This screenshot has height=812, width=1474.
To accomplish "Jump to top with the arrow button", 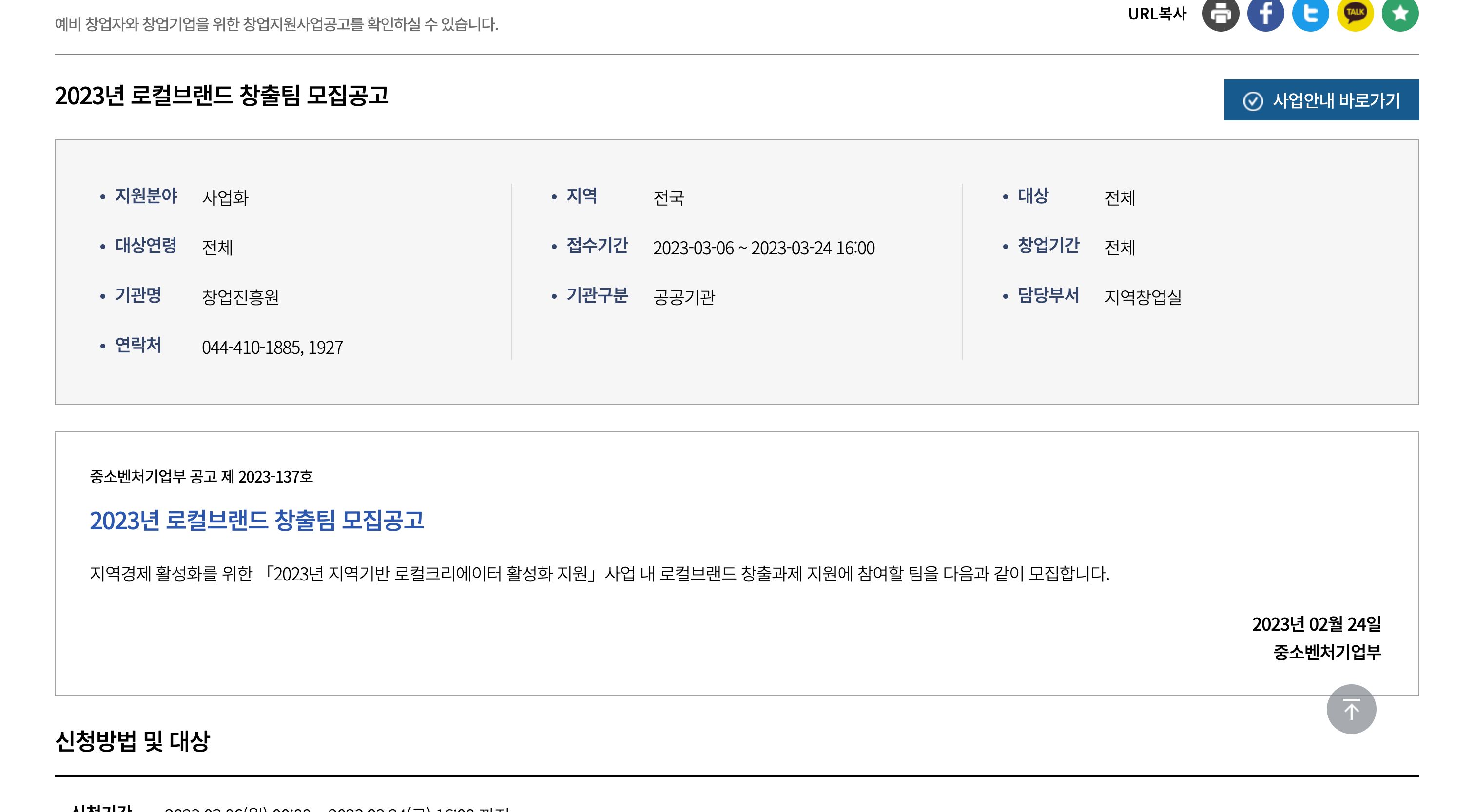I will (1351, 709).
